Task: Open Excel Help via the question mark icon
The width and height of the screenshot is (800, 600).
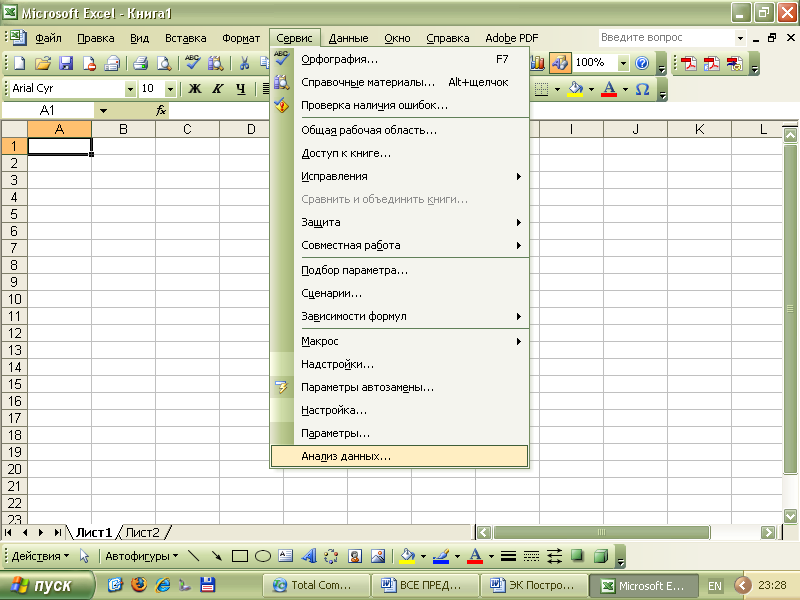Action: [x=642, y=63]
